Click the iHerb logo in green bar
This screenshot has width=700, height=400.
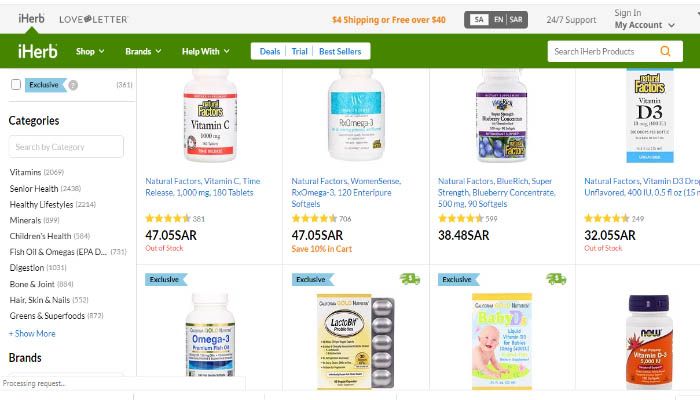click(38, 51)
